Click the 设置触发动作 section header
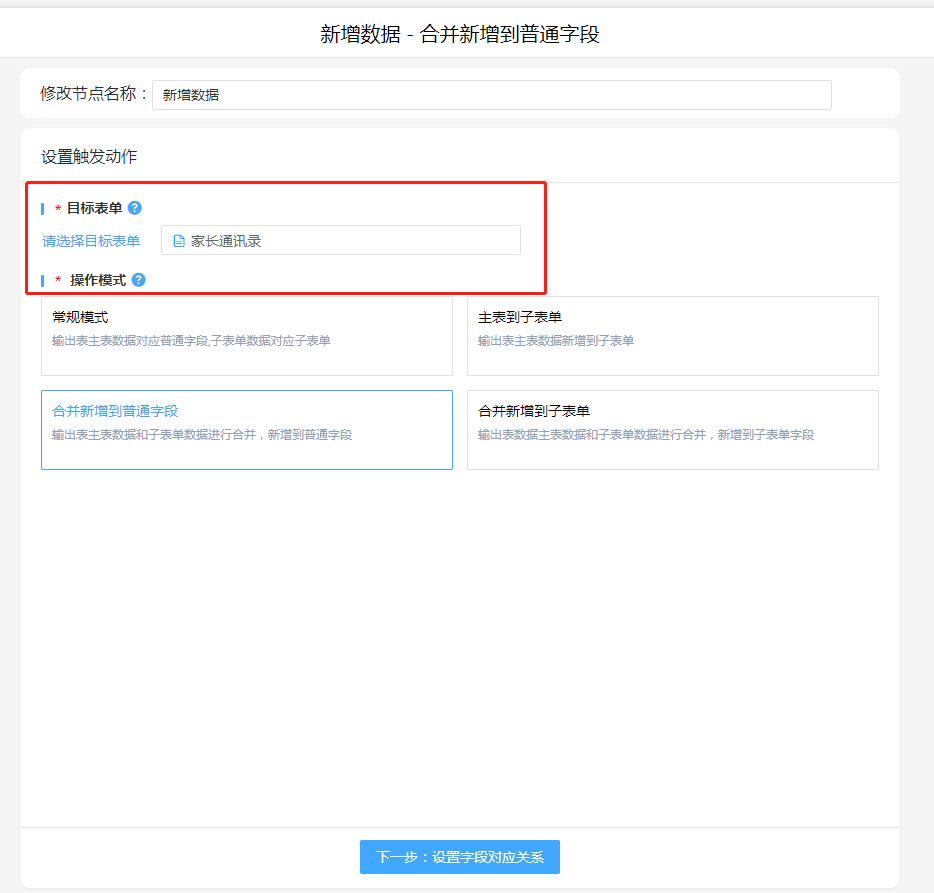The image size is (934, 893). pyautogui.click(x=89, y=157)
